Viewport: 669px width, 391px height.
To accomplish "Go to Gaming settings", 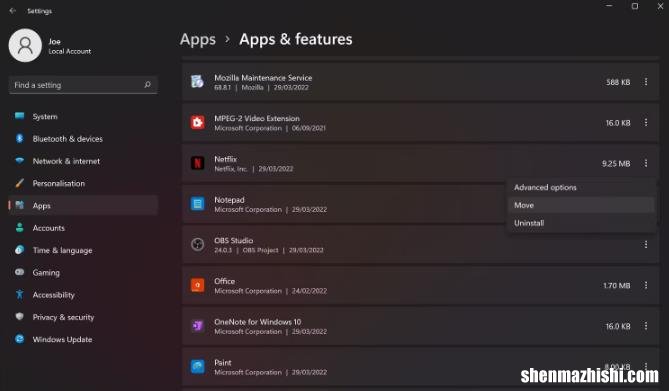I will point(83,272).
